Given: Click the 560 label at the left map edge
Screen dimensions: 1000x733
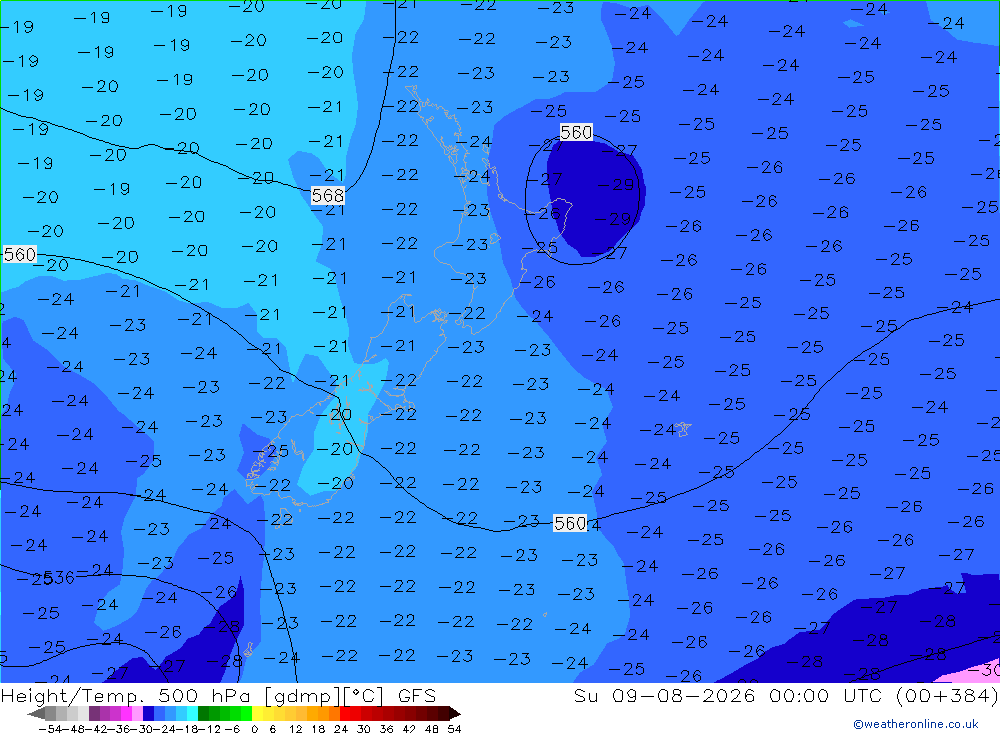Looking at the screenshot, I should 20,255.
